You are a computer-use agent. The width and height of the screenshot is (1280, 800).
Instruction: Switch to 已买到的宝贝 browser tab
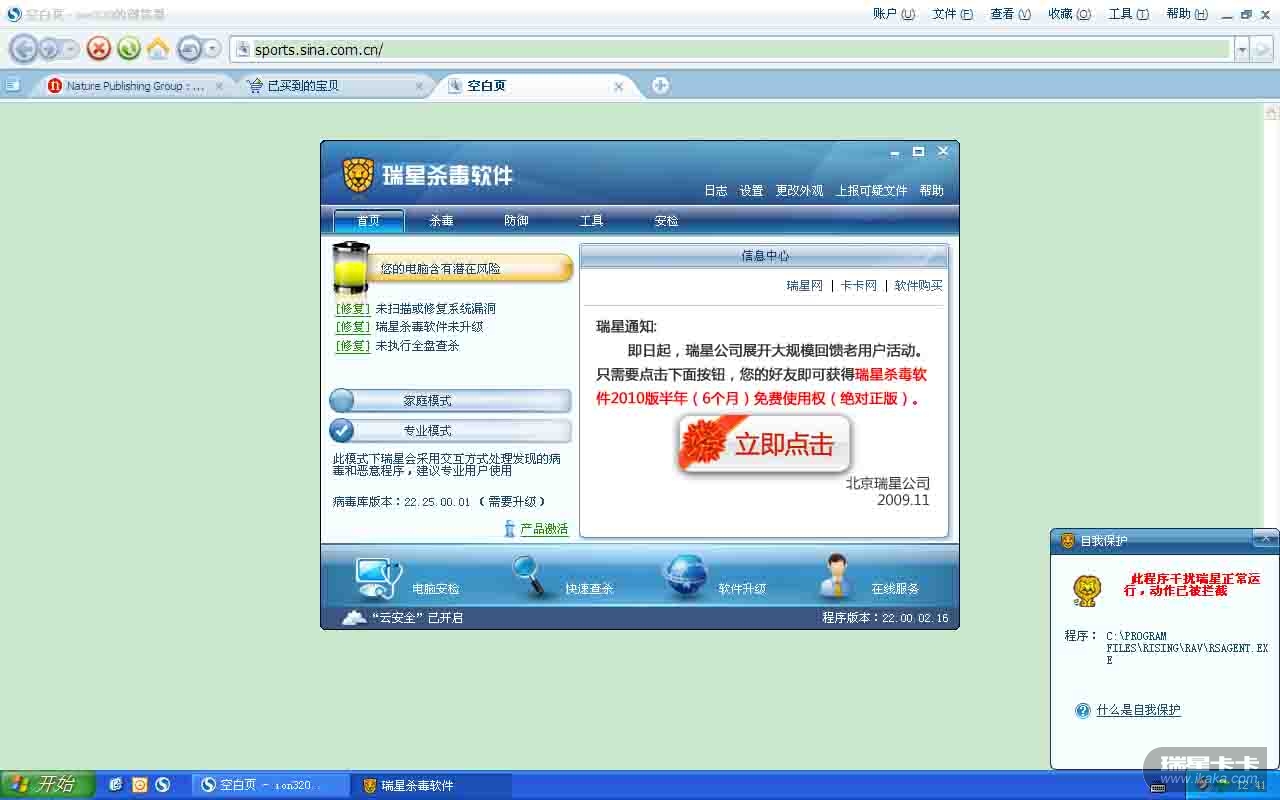(336, 86)
